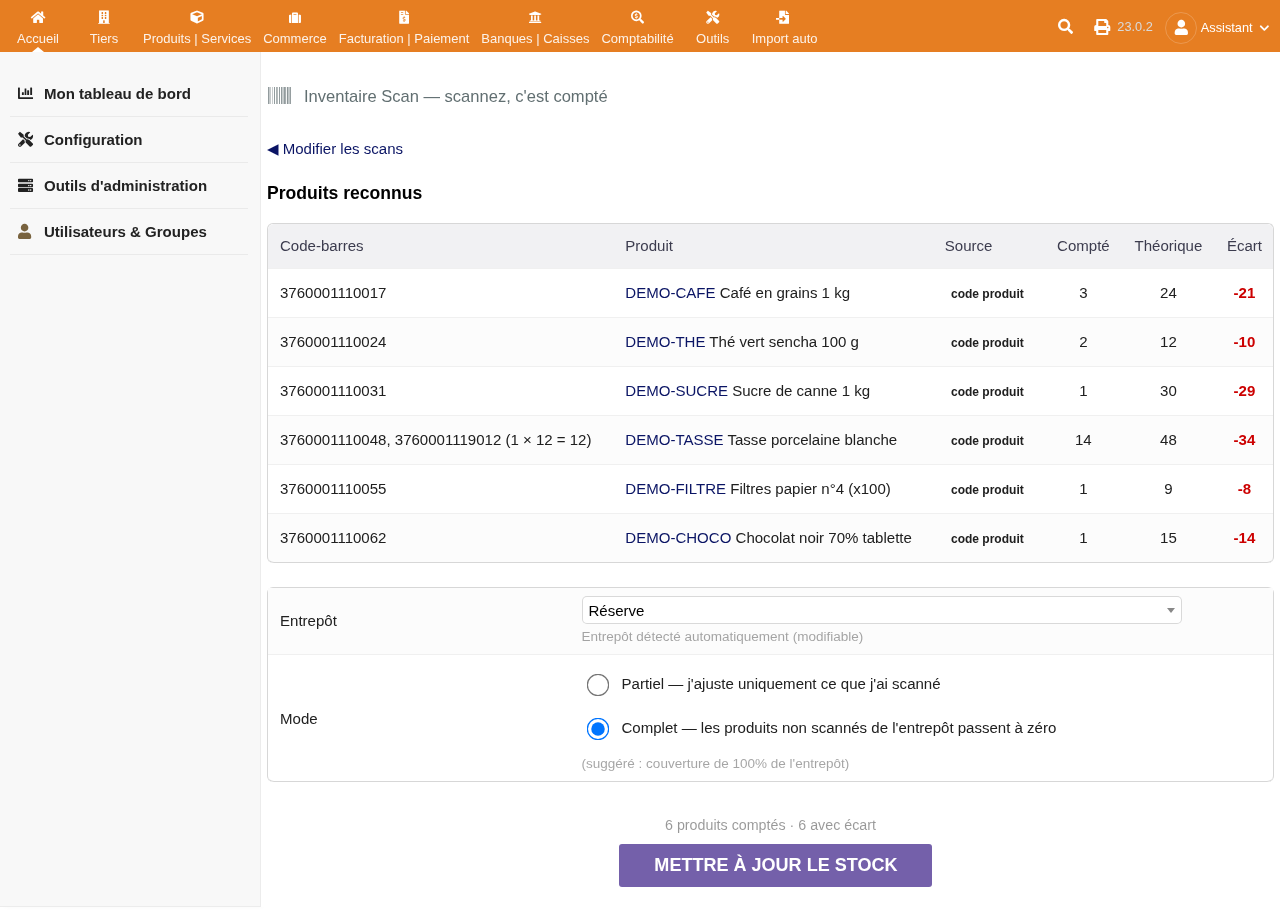Viewport: 1280px width, 910px height.
Task: Open the Outils tools icon
Action: (713, 17)
